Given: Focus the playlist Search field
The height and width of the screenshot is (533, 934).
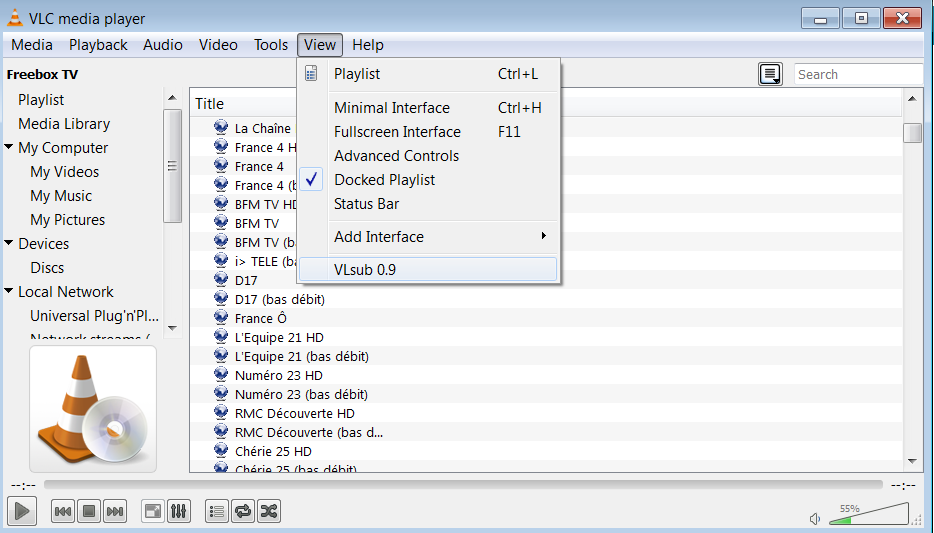Looking at the screenshot, I should [858, 74].
